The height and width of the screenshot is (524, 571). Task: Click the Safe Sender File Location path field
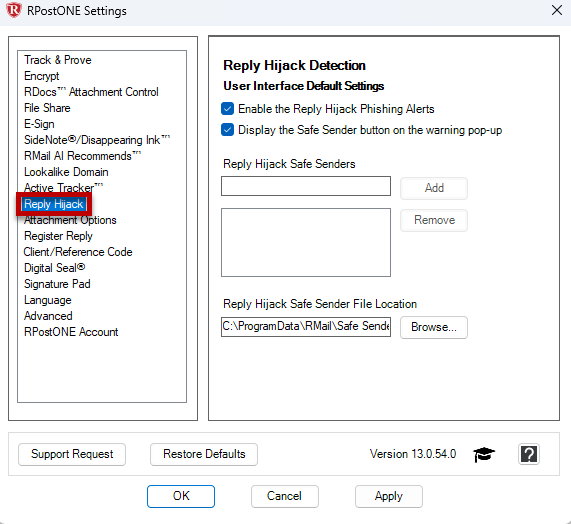pyautogui.click(x=306, y=327)
